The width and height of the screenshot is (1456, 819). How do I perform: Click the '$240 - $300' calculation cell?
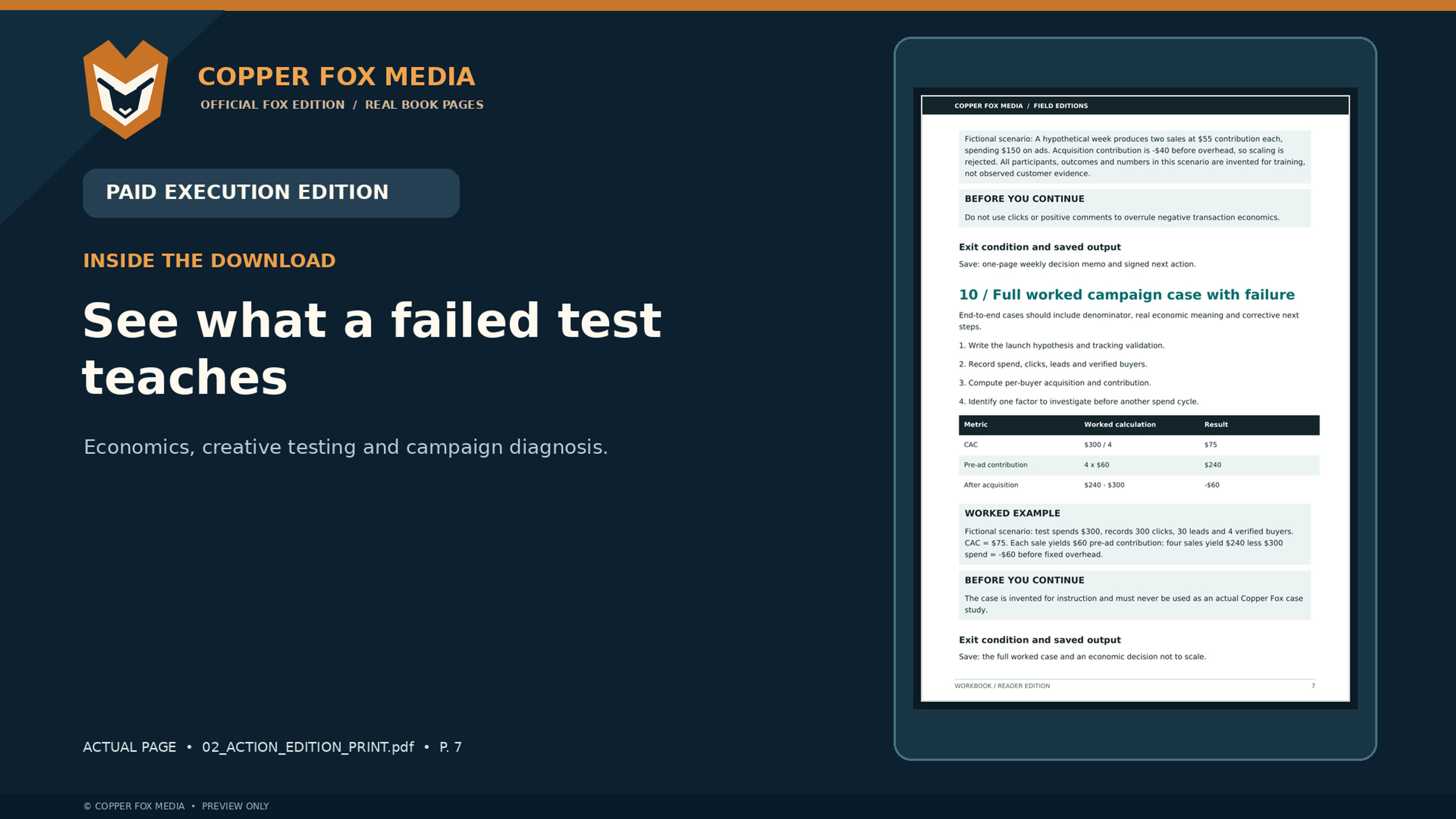click(x=1104, y=485)
